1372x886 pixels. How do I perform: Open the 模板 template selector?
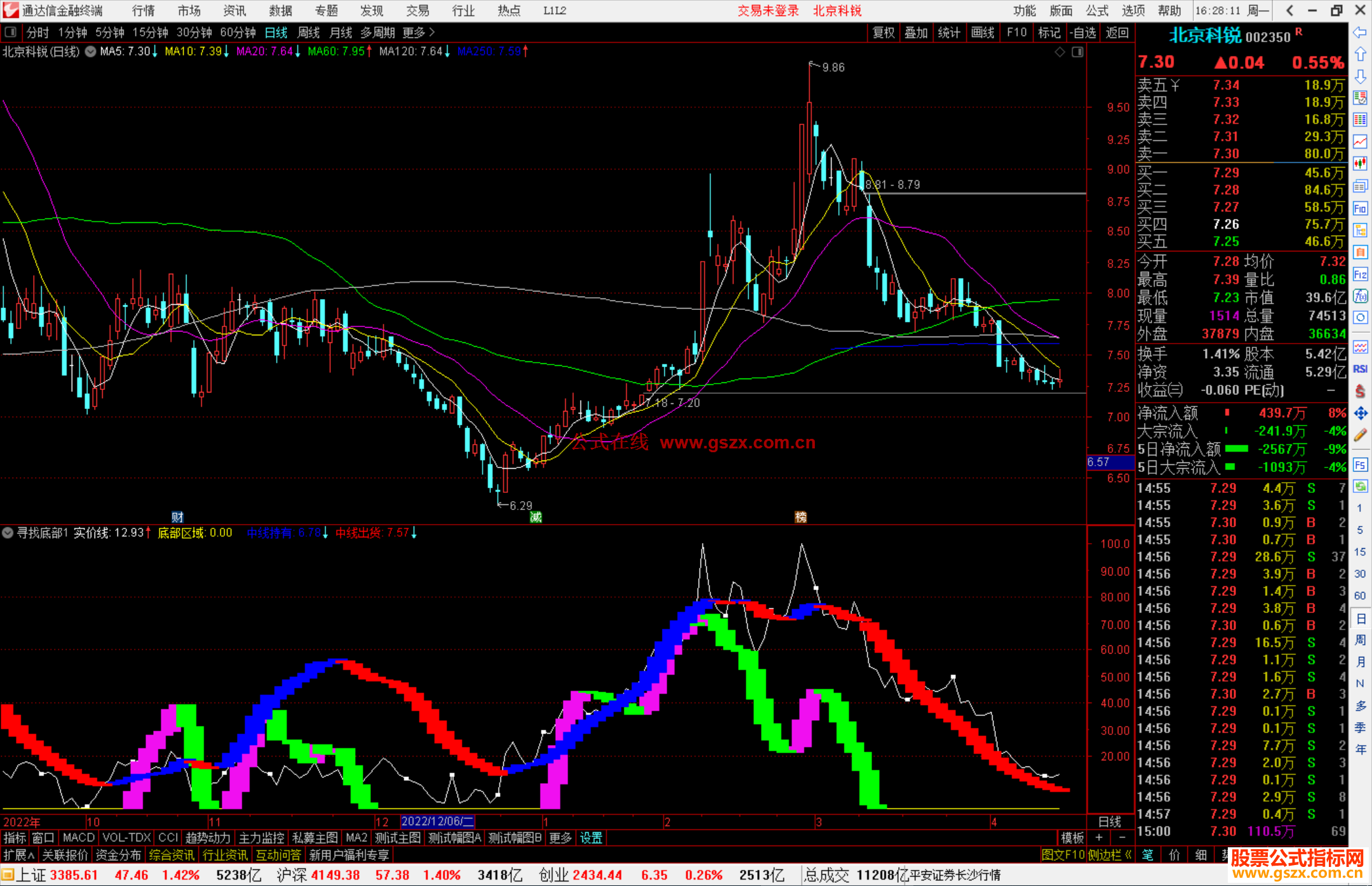pos(1072,838)
